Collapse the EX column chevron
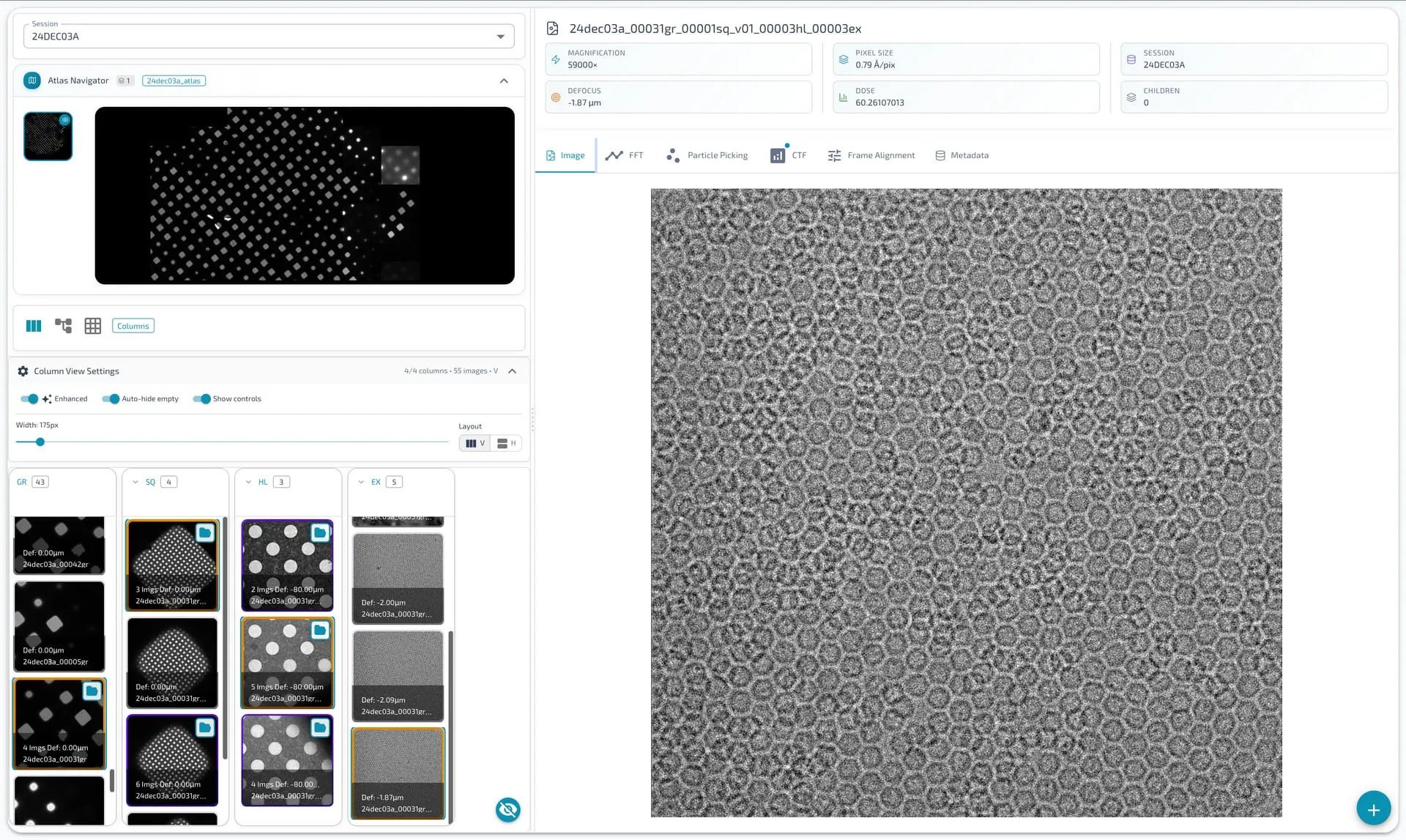This screenshot has height=840, width=1406. tap(361, 482)
